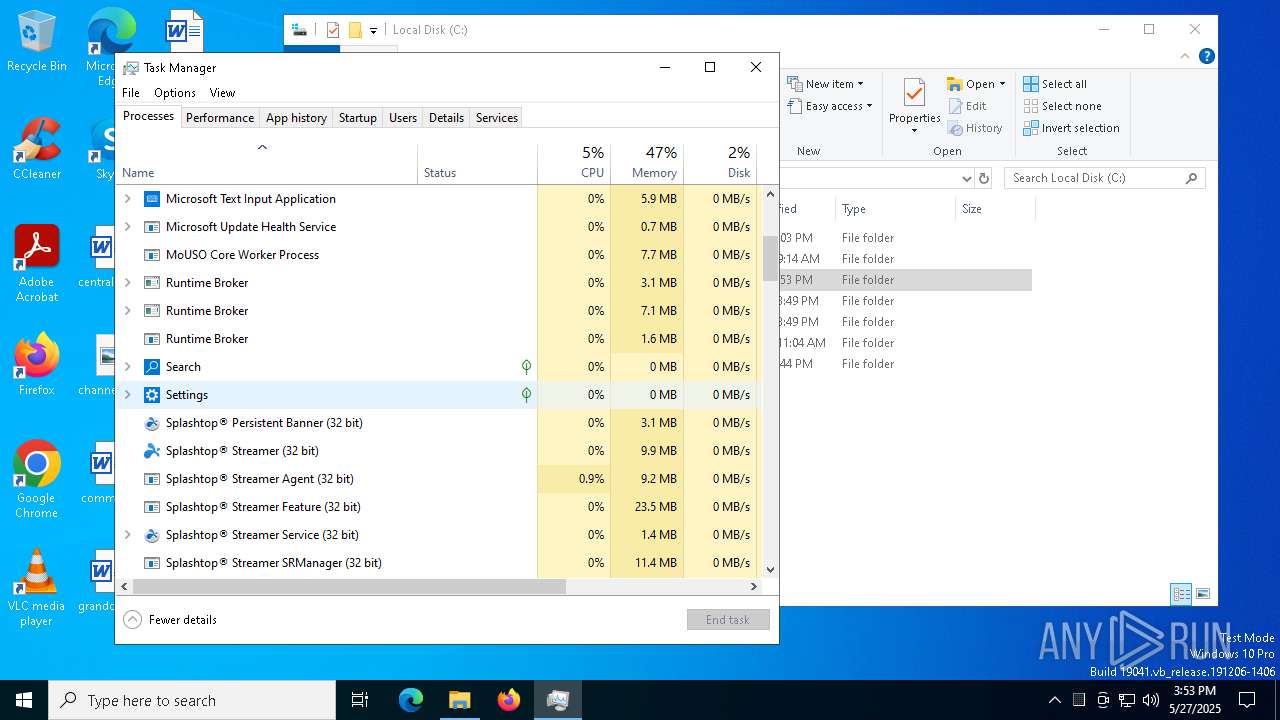Select Splashtop Streamer SRManager (32 bit) row
The height and width of the screenshot is (720, 1280).
pos(438,563)
